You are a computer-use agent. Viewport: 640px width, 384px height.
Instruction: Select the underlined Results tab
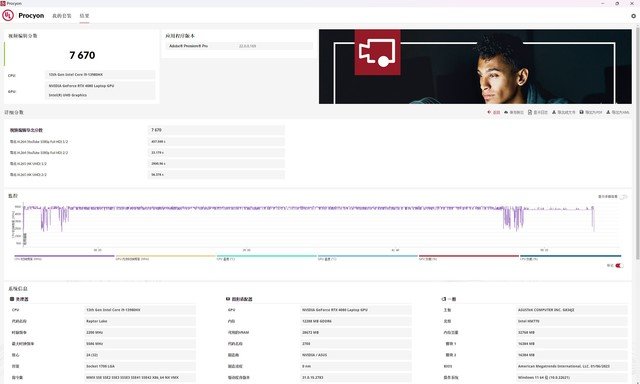[x=84, y=16]
